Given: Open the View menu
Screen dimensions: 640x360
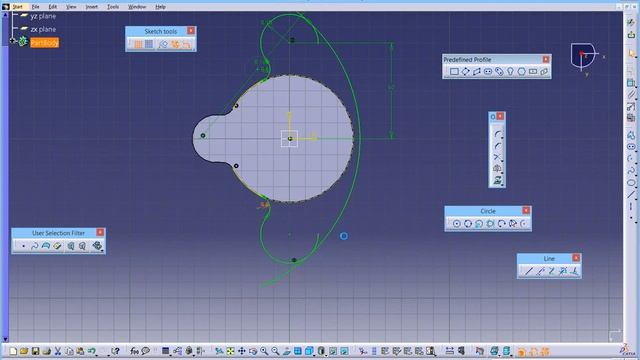Looking at the screenshot, I should click(71, 7).
